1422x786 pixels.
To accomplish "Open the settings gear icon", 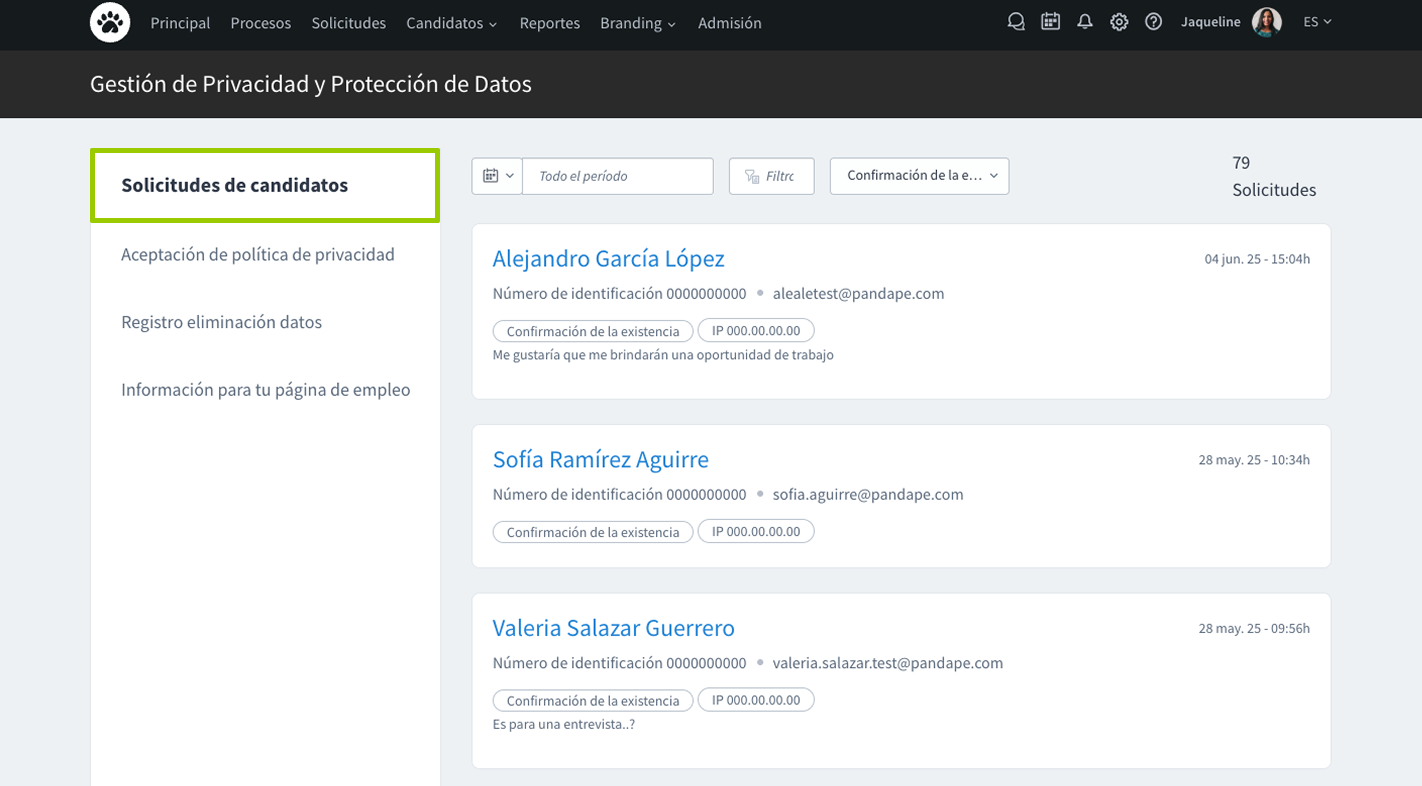I will [1119, 22].
